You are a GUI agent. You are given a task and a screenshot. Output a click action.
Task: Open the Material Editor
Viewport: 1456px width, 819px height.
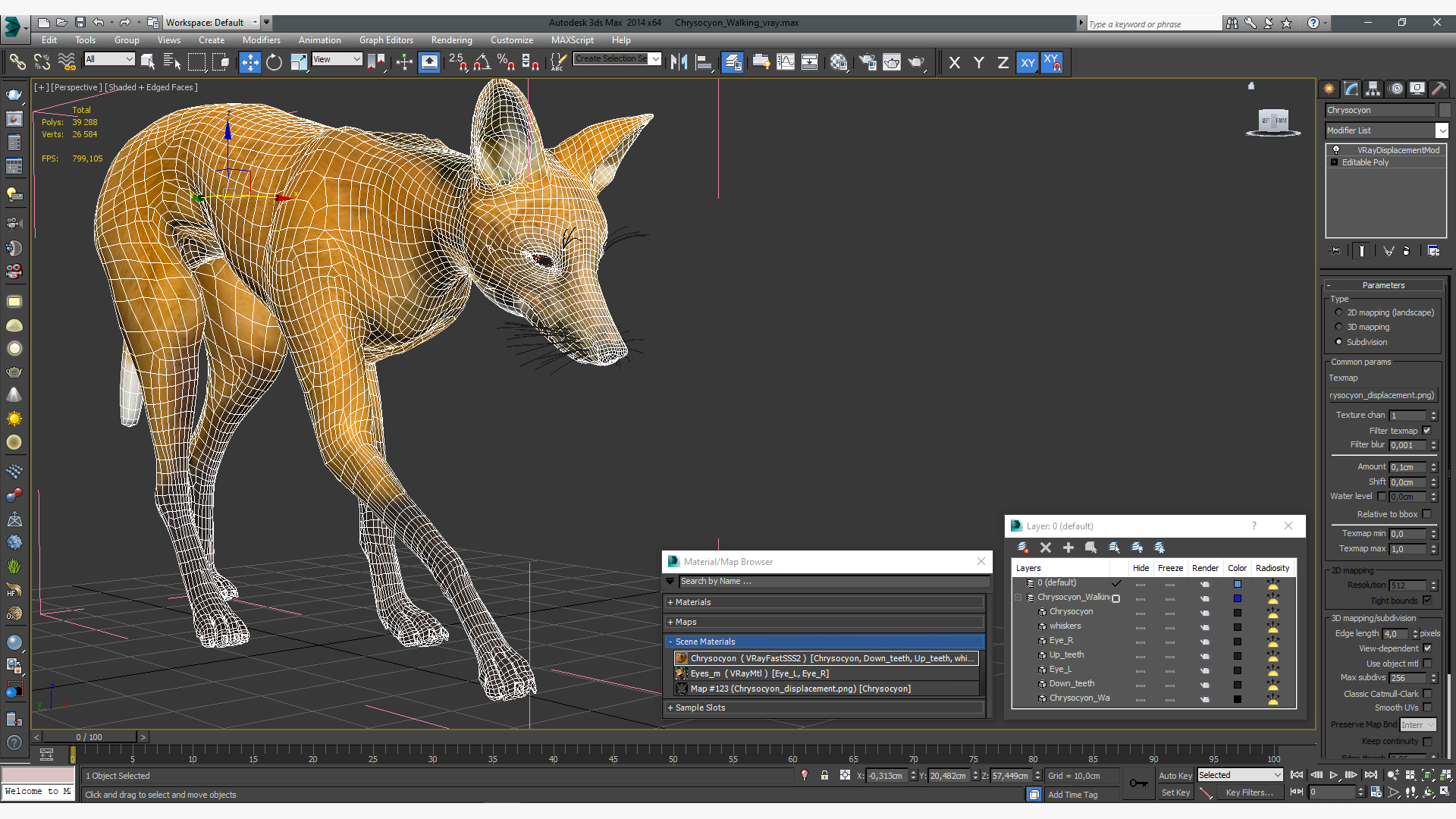click(x=839, y=62)
